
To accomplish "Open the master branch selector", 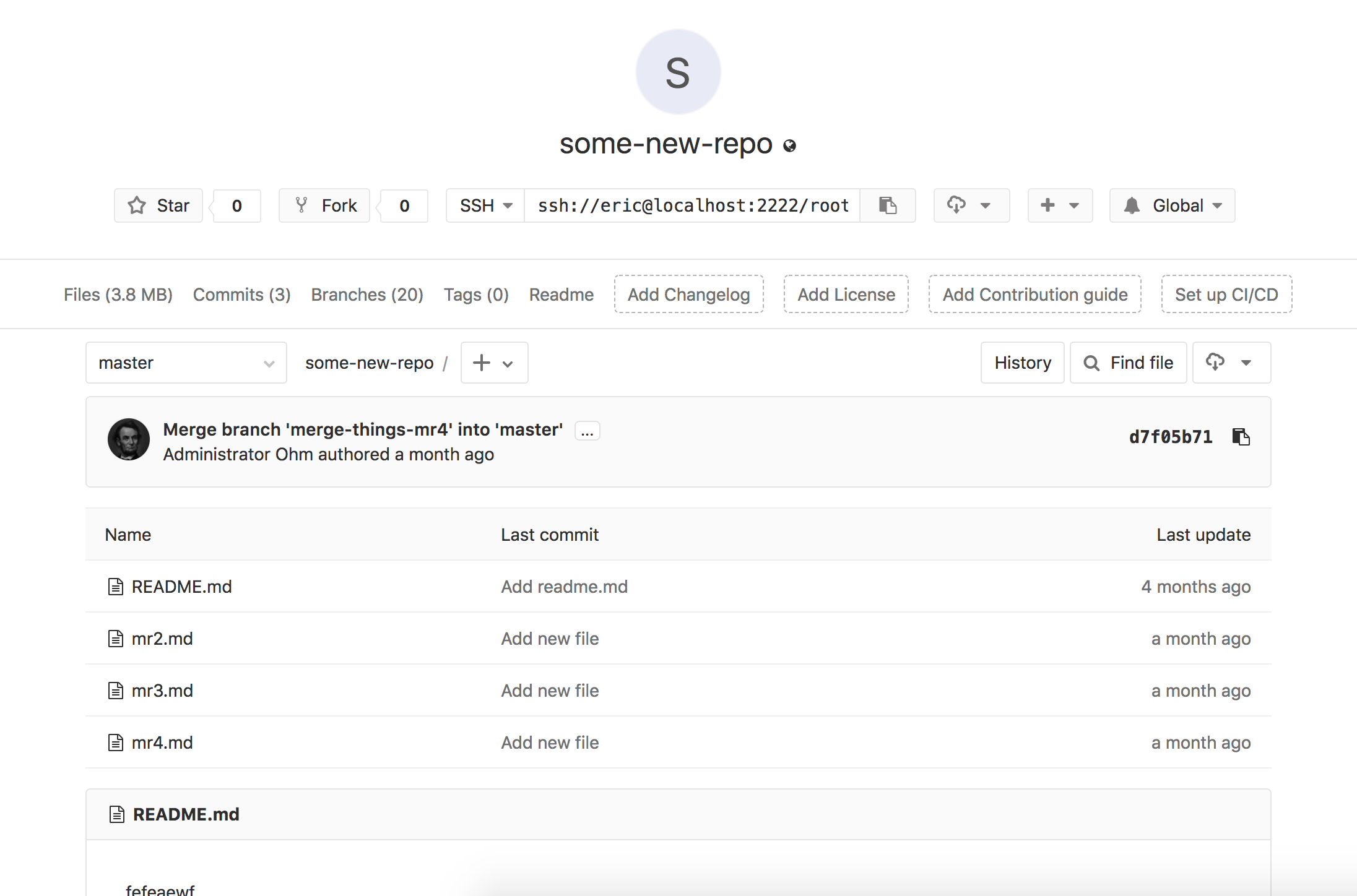I will (x=186, y=363).
